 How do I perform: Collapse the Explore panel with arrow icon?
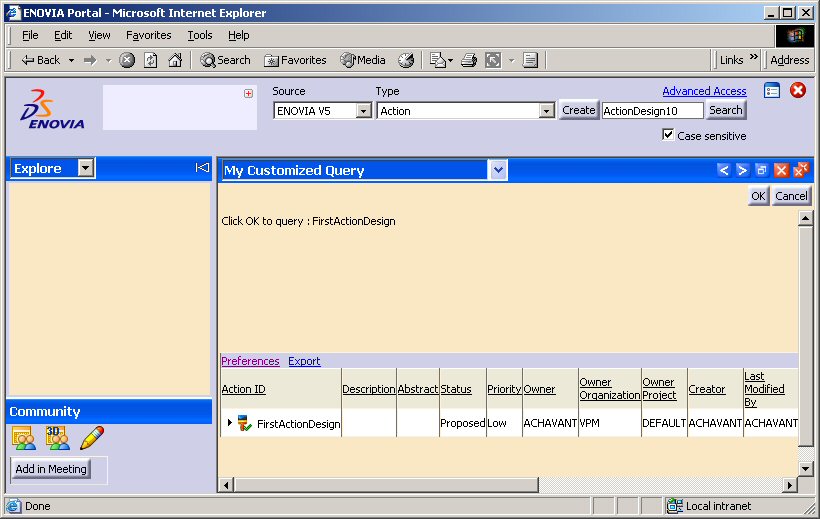point(202,167)
